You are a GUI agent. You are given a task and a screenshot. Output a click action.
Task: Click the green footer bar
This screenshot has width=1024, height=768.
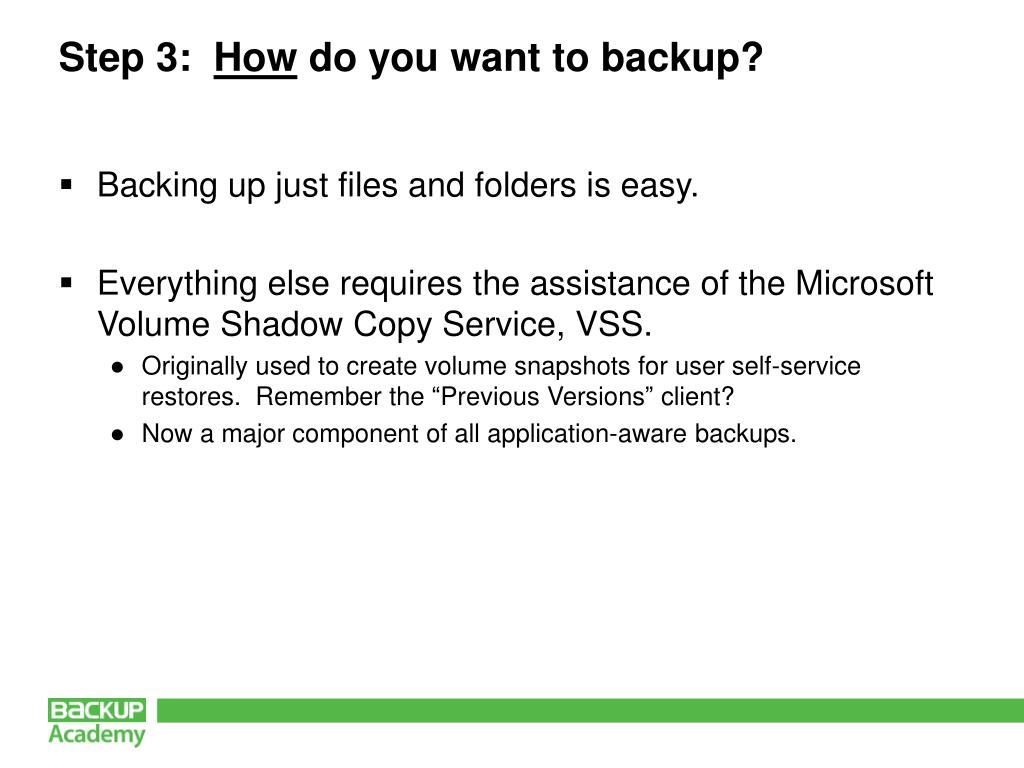[x=590, y=710]
